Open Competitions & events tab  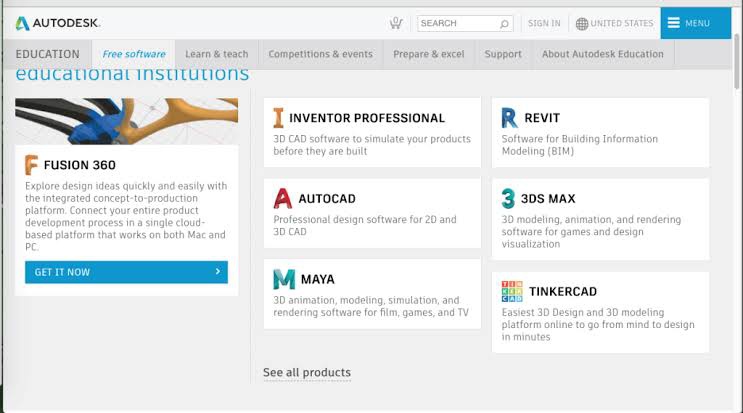[x=321, y=54]
